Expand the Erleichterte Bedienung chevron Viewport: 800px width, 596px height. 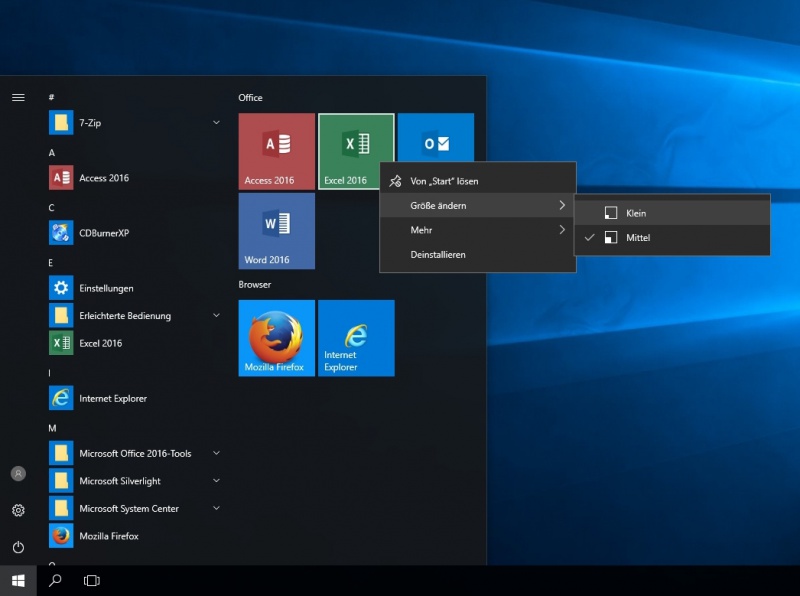216,315
